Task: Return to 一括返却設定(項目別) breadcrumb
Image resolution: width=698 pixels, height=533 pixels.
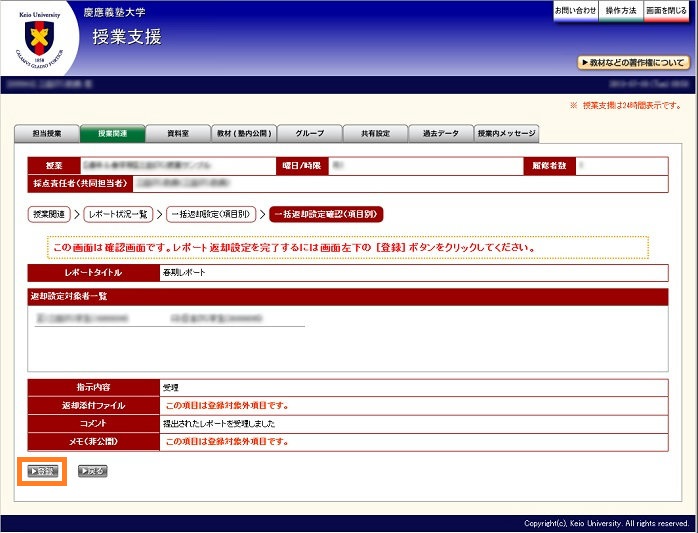Action: click(210, 214)
